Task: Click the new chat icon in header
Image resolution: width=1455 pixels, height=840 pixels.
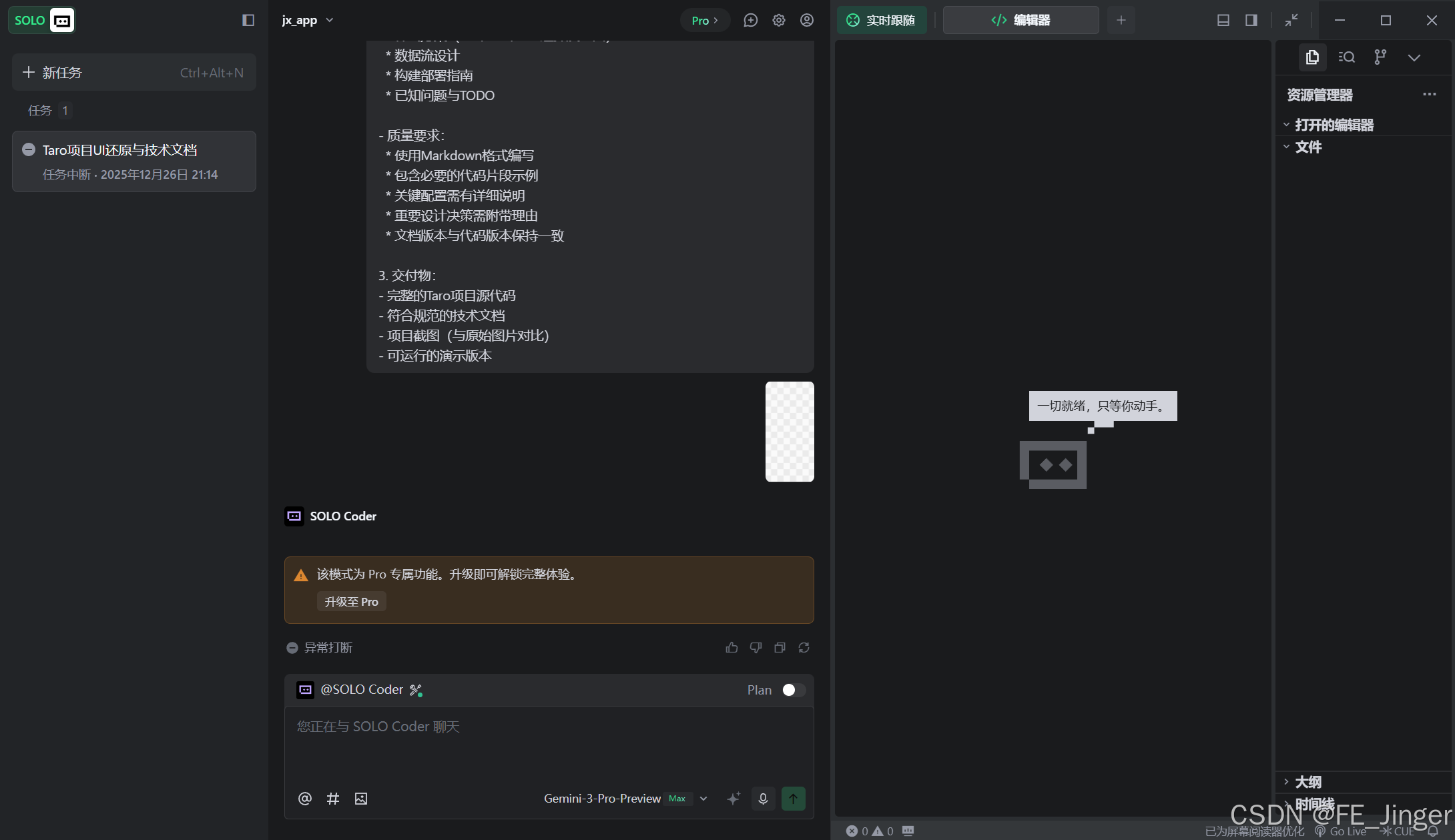Action: point(751,20)
